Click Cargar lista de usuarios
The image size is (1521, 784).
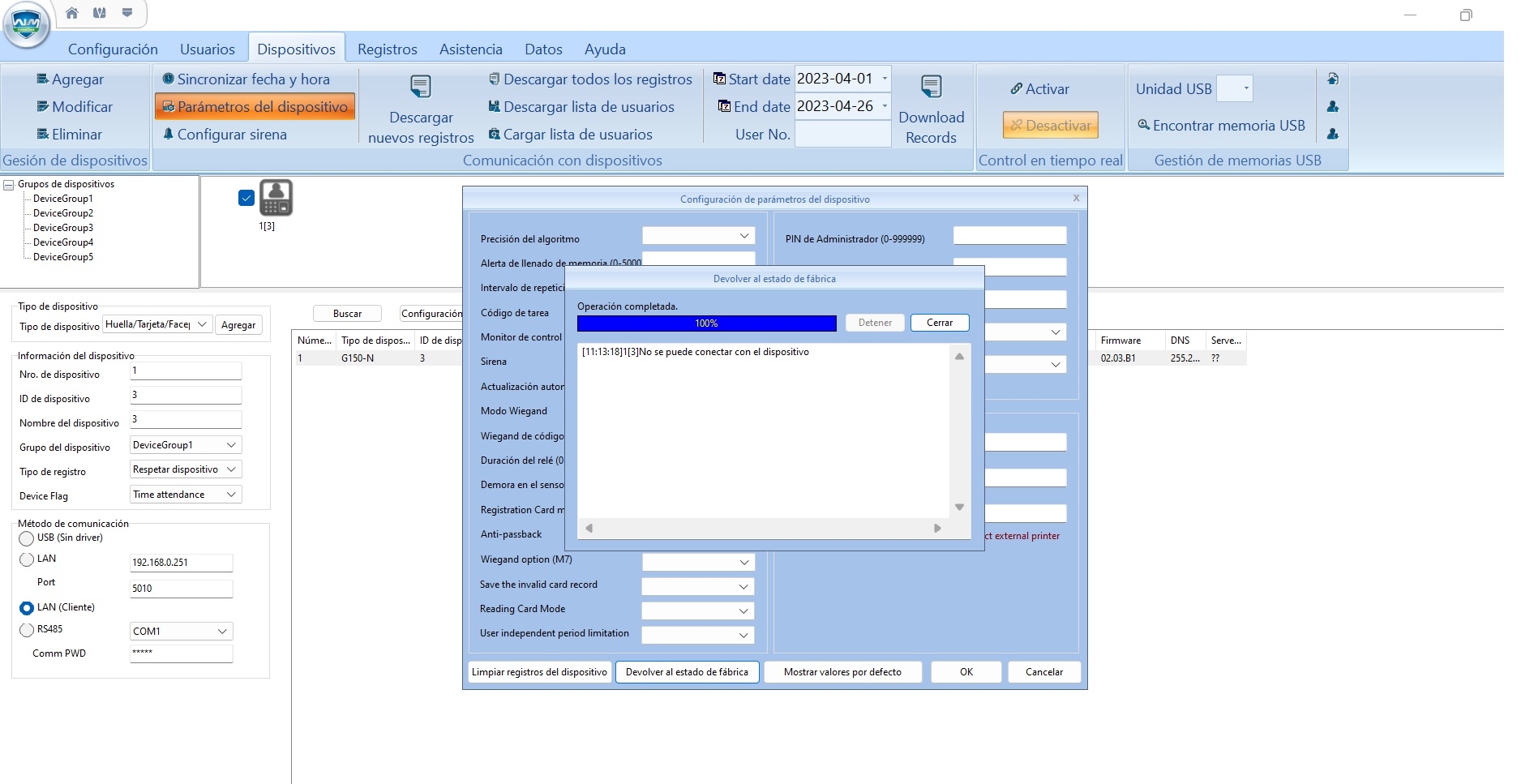pyautogui.click(x=570, y=135)
